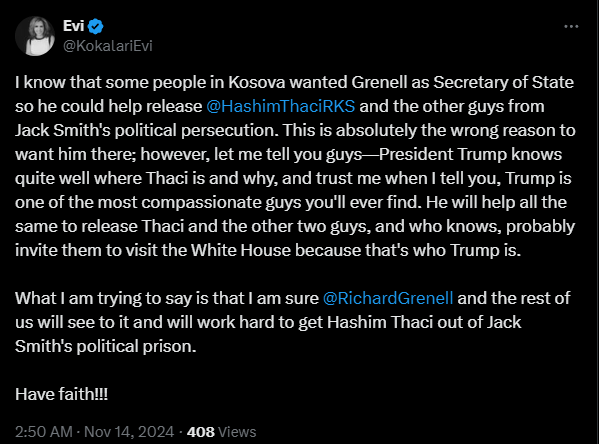Click the 2:50 AM timestamp
The width and height of the screenshot is (599, 444).
click(44, 432)
